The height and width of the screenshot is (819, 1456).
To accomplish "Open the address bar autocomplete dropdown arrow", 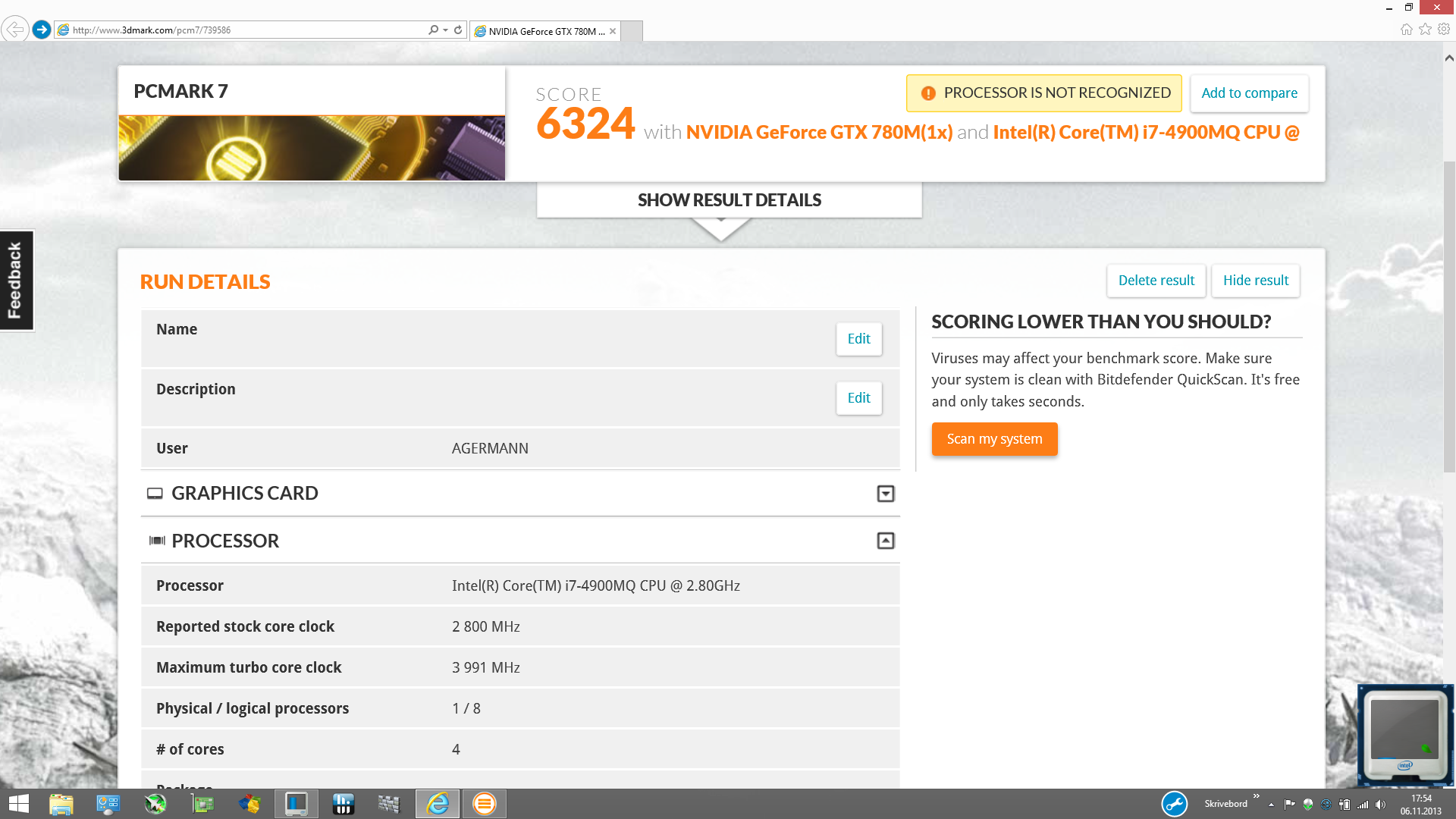I will pyautogui.click(x=445, y=30).
